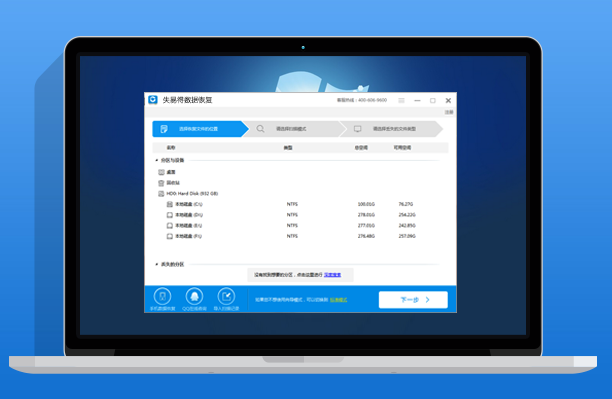This screenshot has height=399, width=612.
Task: Click the deep search blue link
Action: 333,275
